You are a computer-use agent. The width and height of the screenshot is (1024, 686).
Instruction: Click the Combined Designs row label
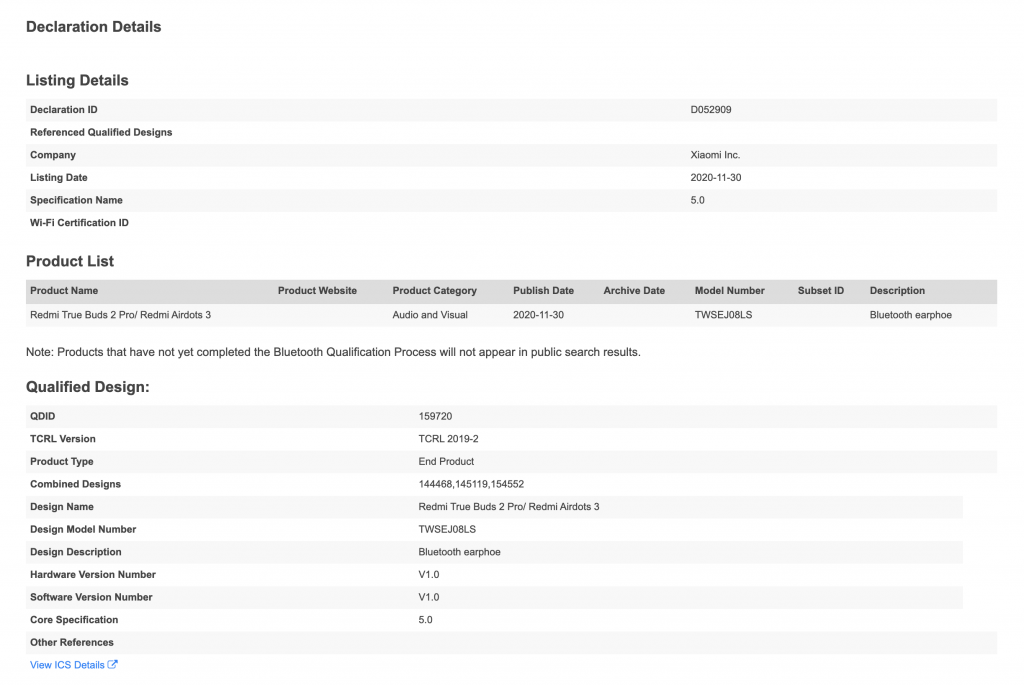[x=75, y=484]
